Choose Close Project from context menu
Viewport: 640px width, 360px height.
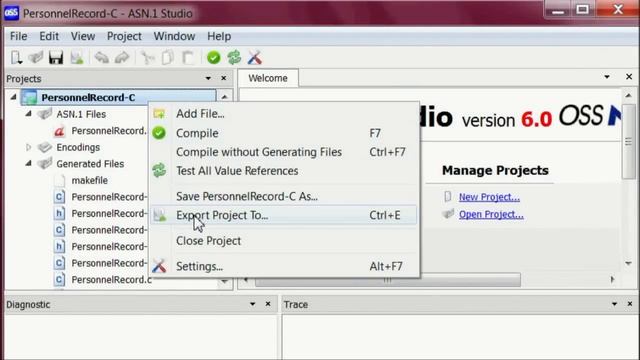point(284,241)
